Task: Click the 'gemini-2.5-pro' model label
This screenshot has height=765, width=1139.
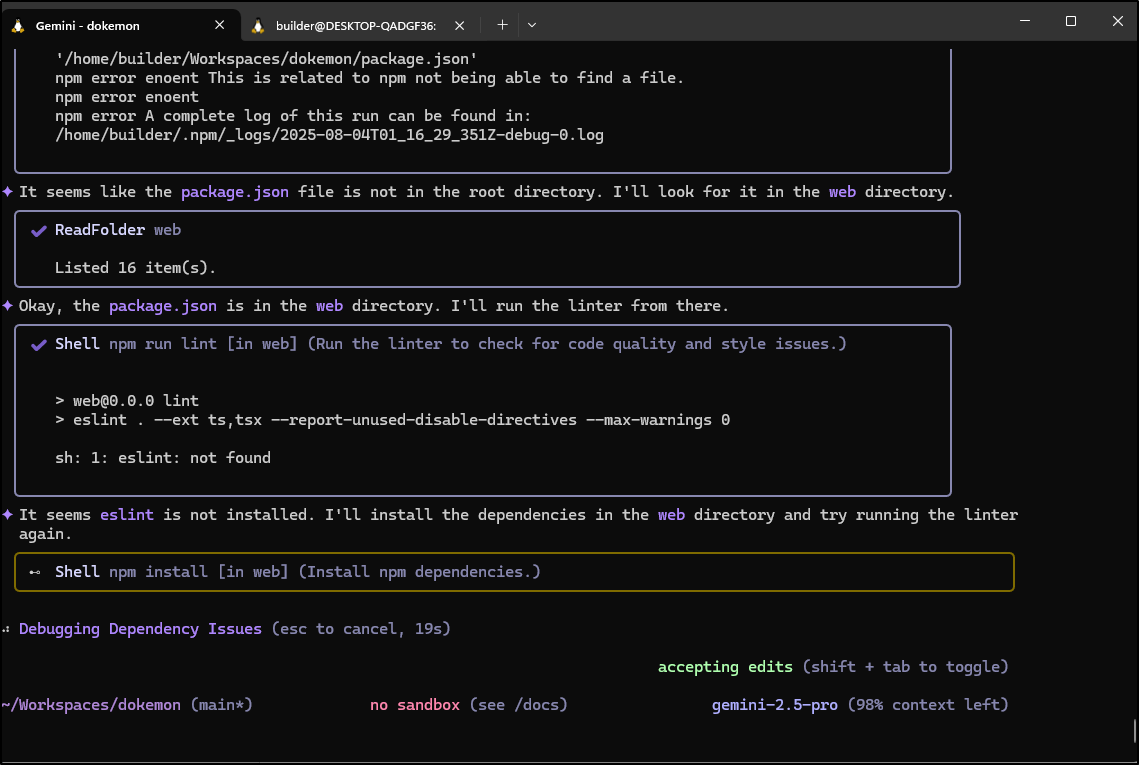Action: click(x=774, y=705)
